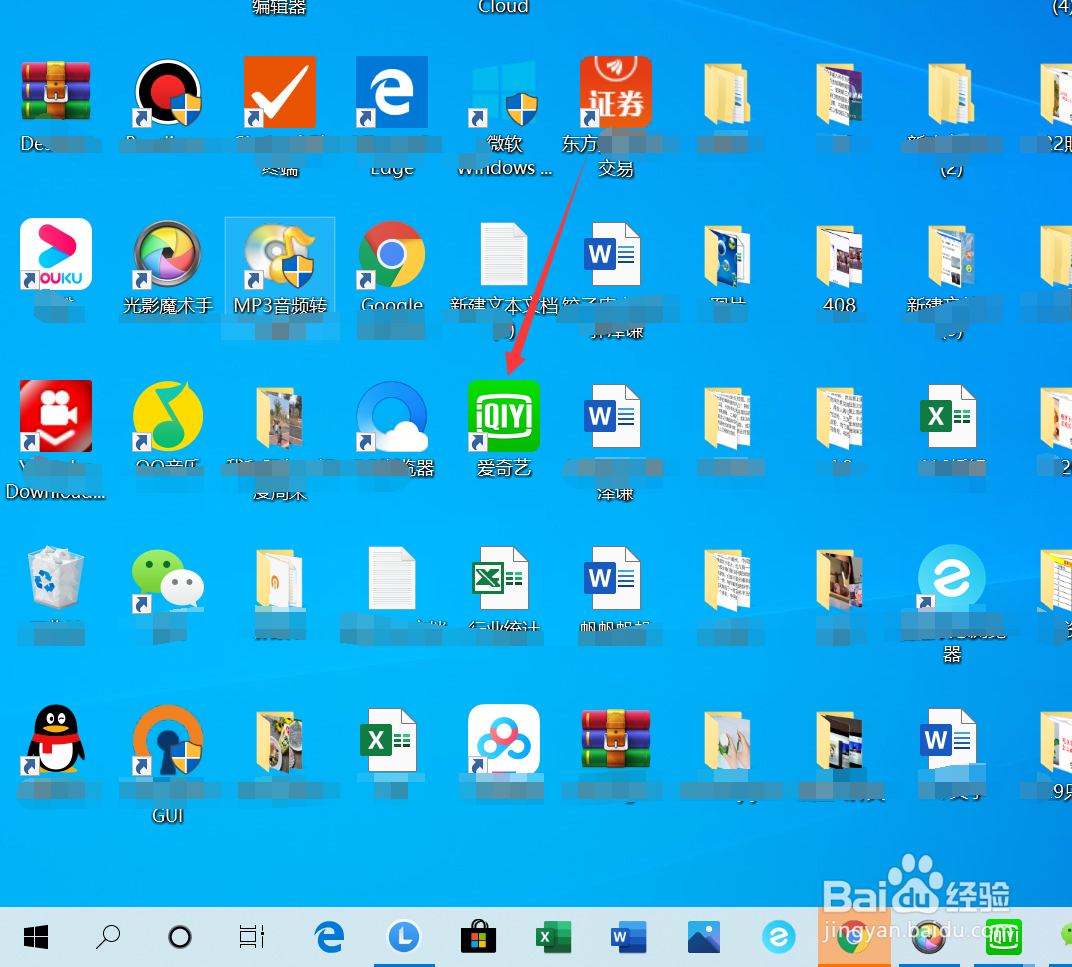Open the Start menu
Viewport: 1072px width, 967px height.
pyautogui.click(x=36, y=937)
